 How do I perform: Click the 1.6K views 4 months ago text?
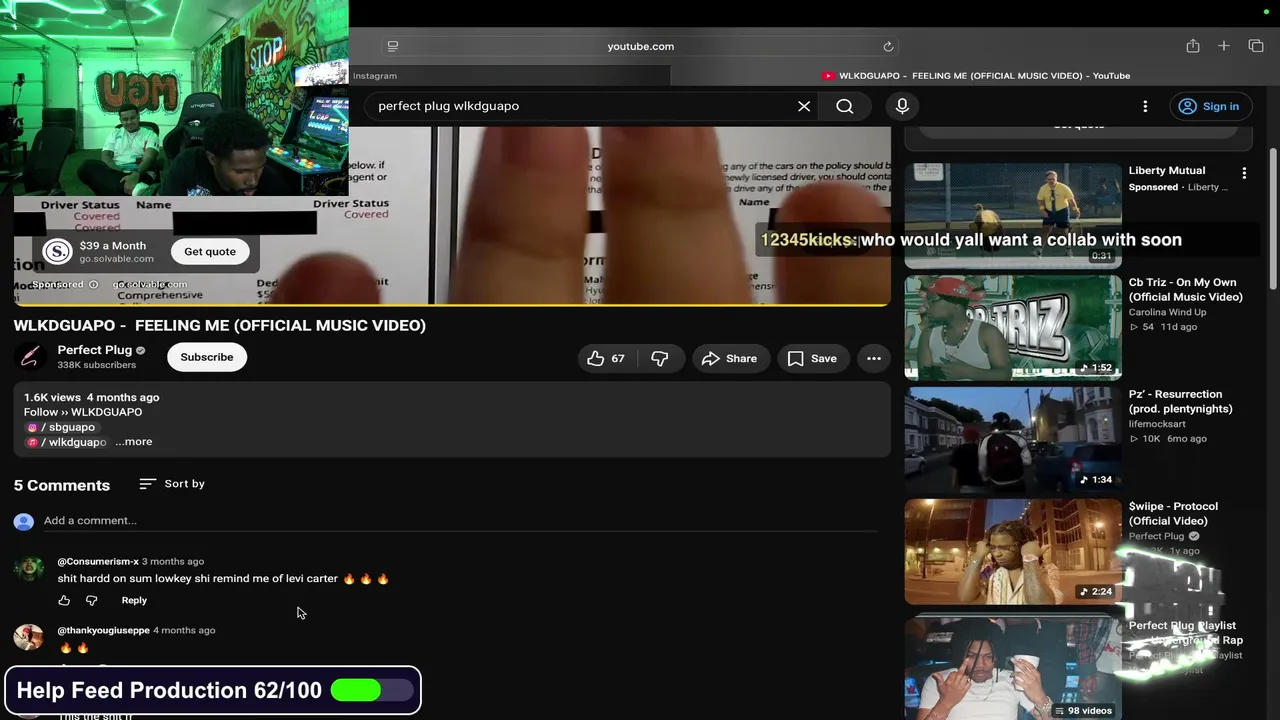point(92,398)
